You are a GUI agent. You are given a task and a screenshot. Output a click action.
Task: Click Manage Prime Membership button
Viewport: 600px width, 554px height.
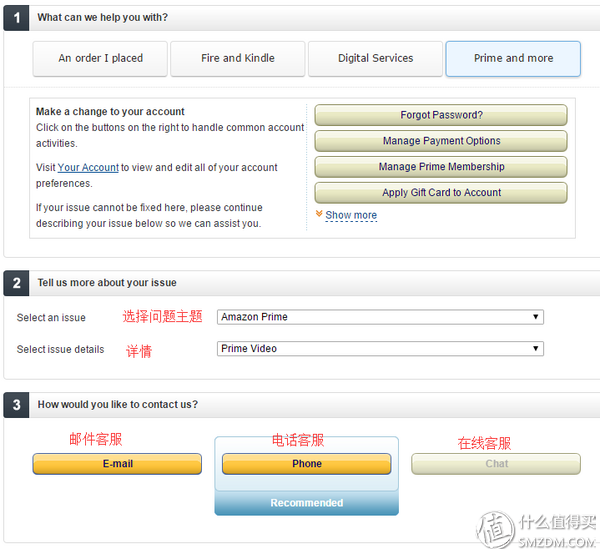pyautogui.click(x=441, y=167)
